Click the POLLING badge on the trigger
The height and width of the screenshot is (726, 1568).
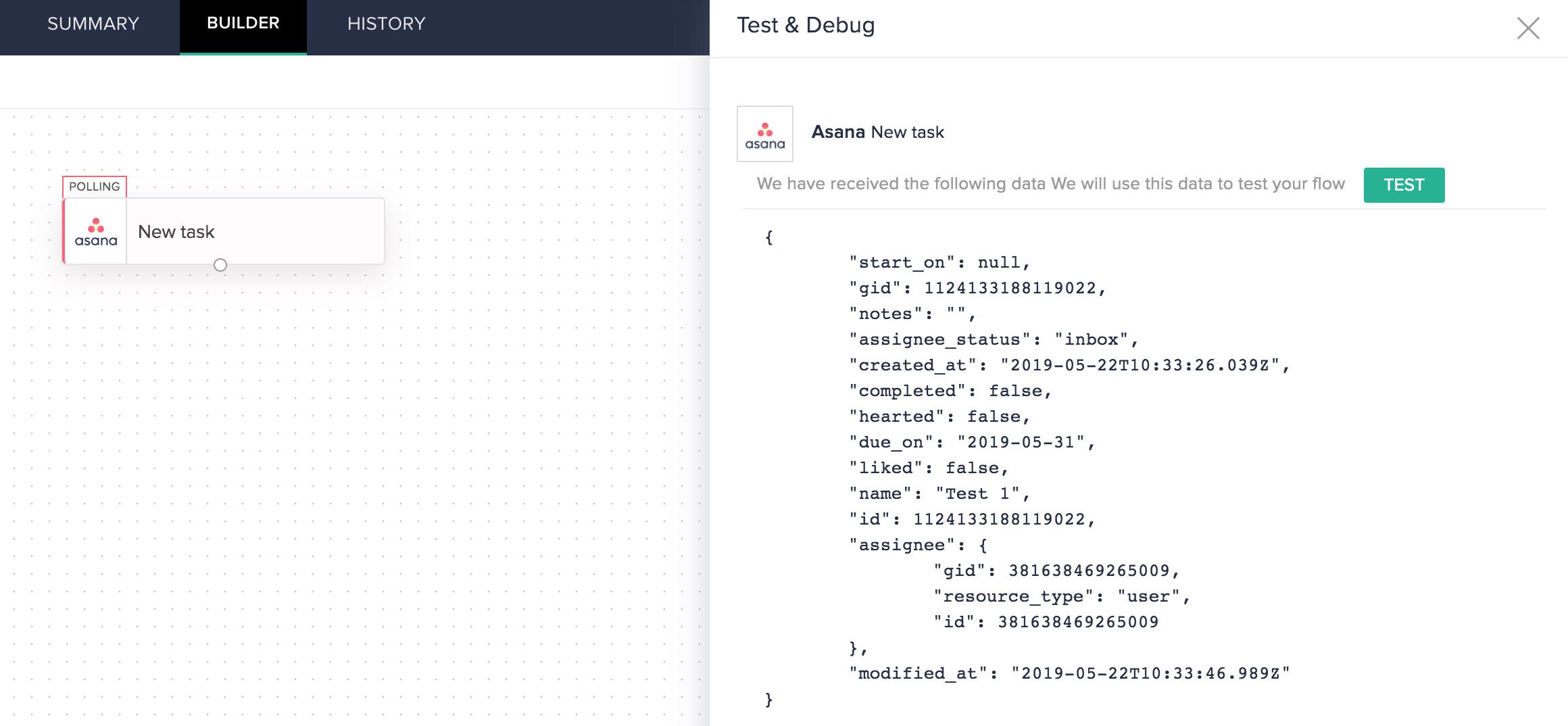(95, 187)
